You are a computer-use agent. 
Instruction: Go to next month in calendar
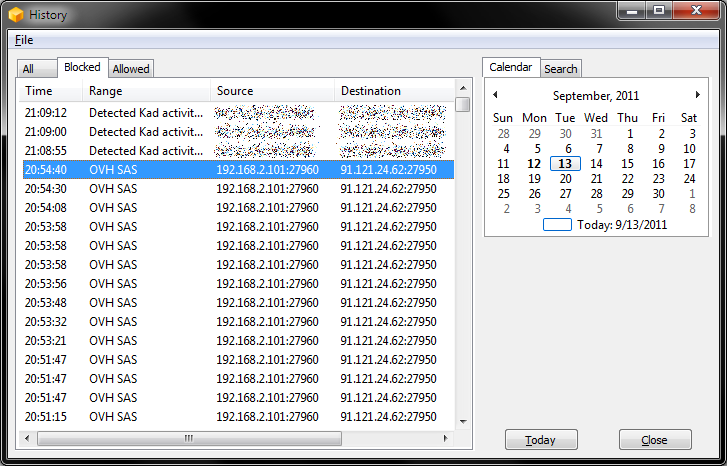pos(697,95)
